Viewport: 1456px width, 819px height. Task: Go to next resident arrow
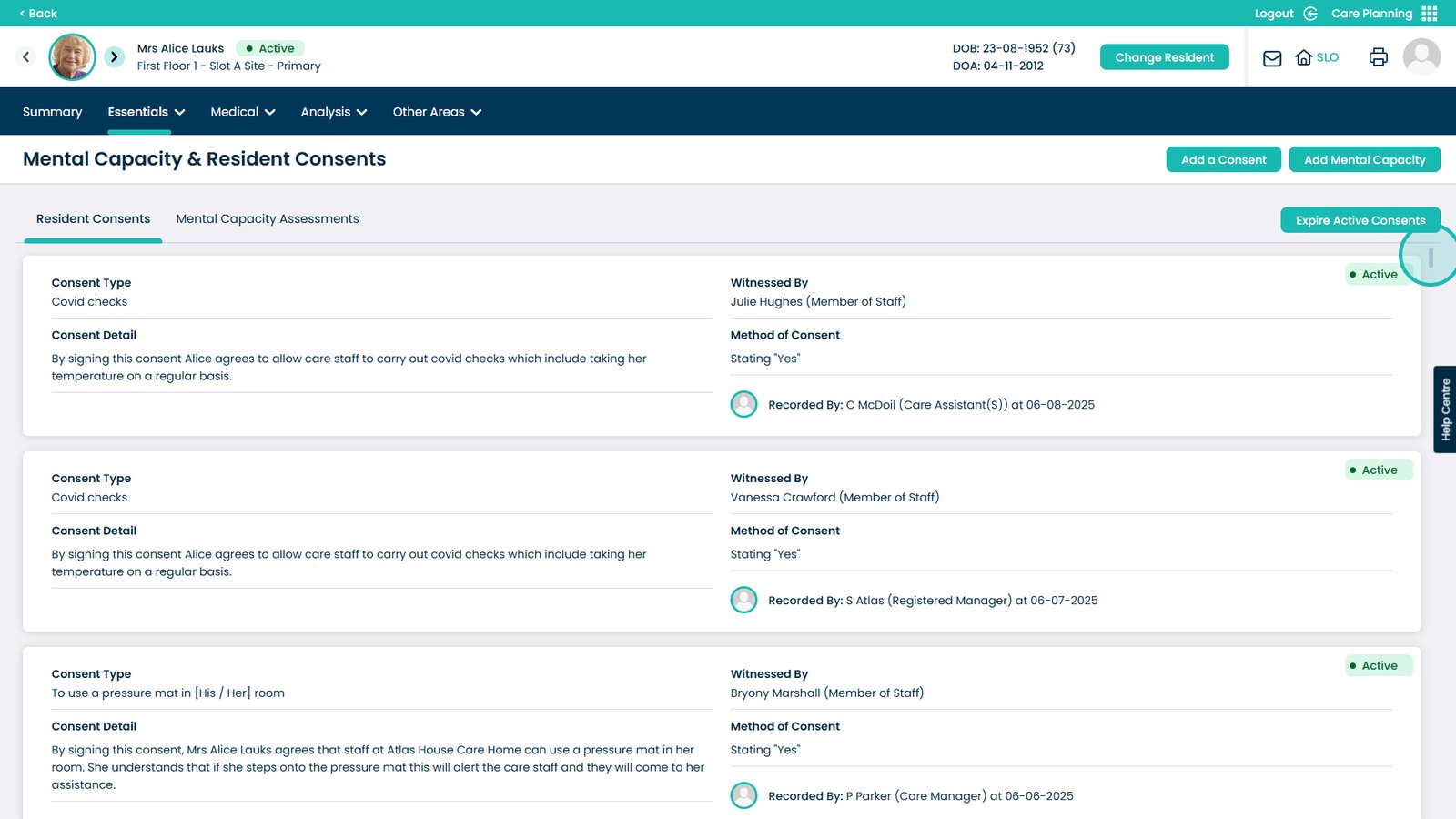coord(114,57)
